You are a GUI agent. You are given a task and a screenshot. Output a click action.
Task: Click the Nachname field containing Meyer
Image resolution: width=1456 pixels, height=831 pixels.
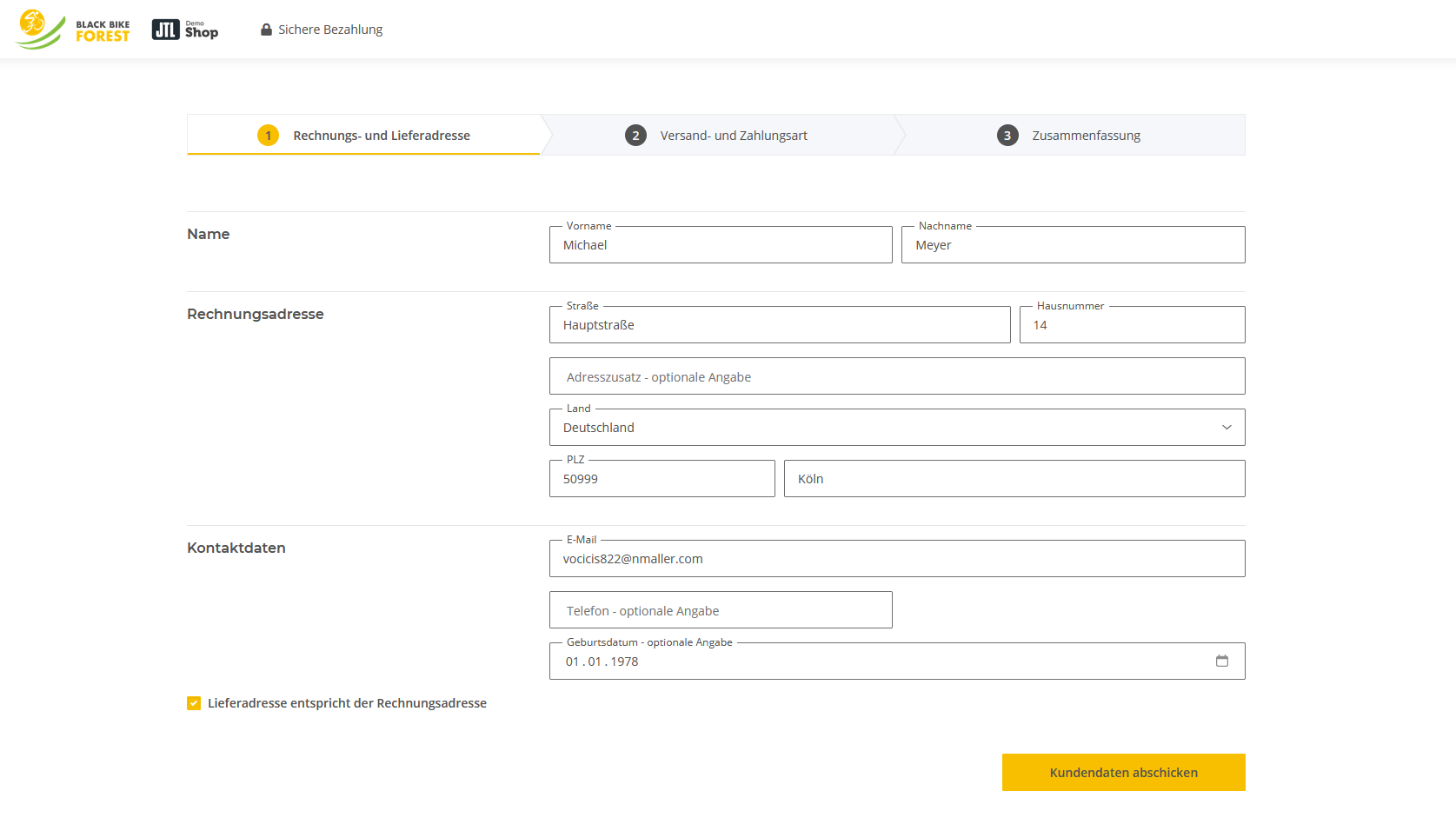pyautogui.click(x=1073, y=245)
